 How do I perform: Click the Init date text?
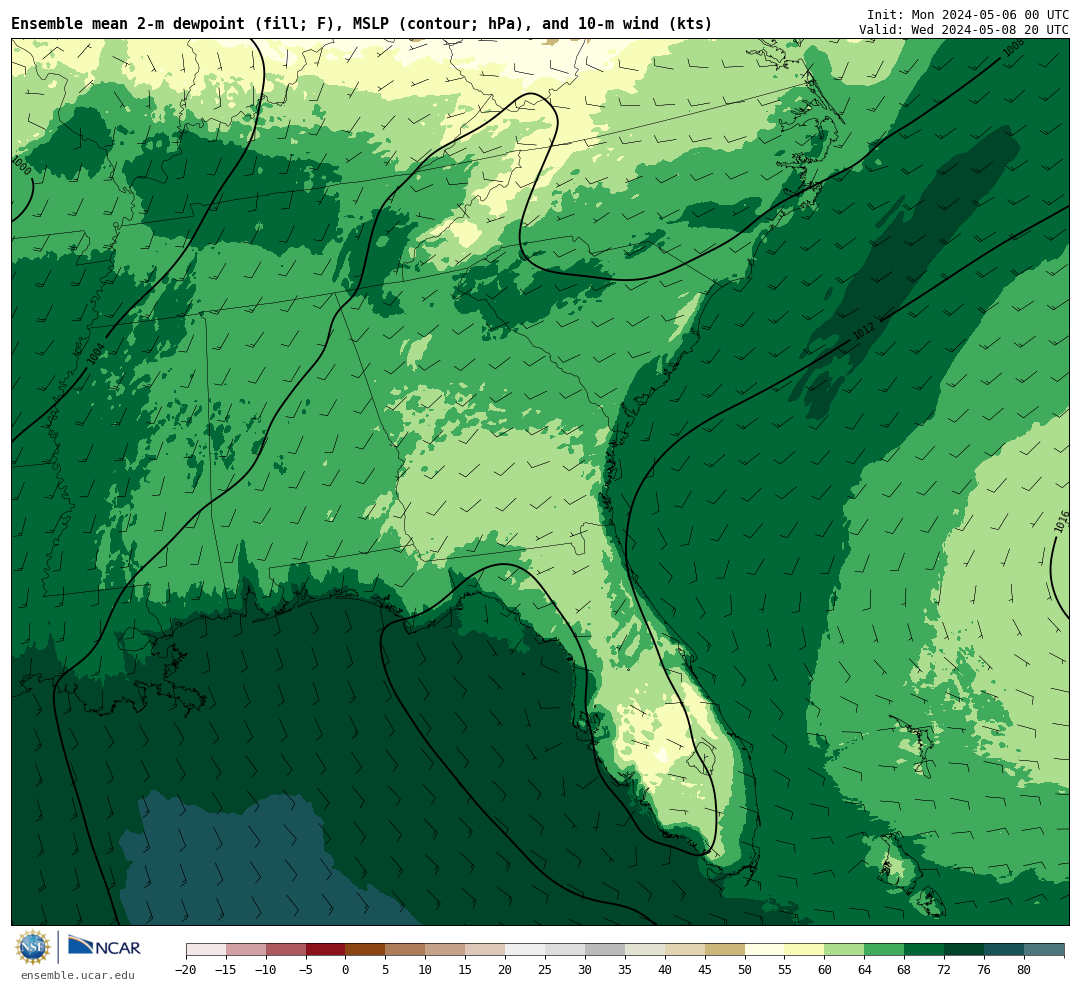coord(968,14)
